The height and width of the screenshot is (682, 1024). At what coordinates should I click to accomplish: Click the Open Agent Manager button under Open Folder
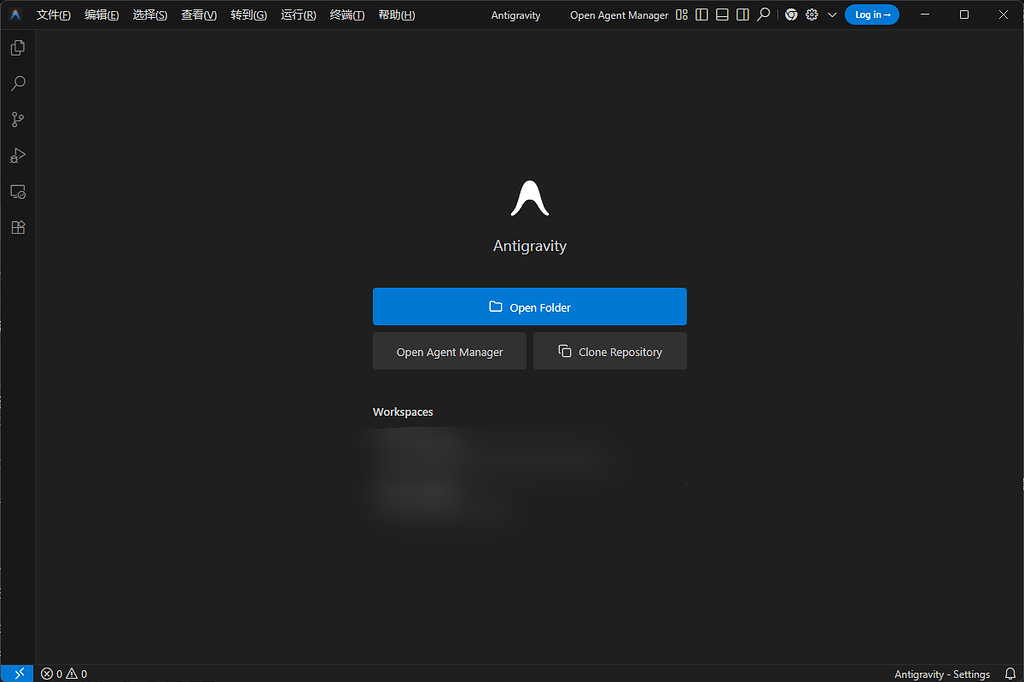click(449, 351)
